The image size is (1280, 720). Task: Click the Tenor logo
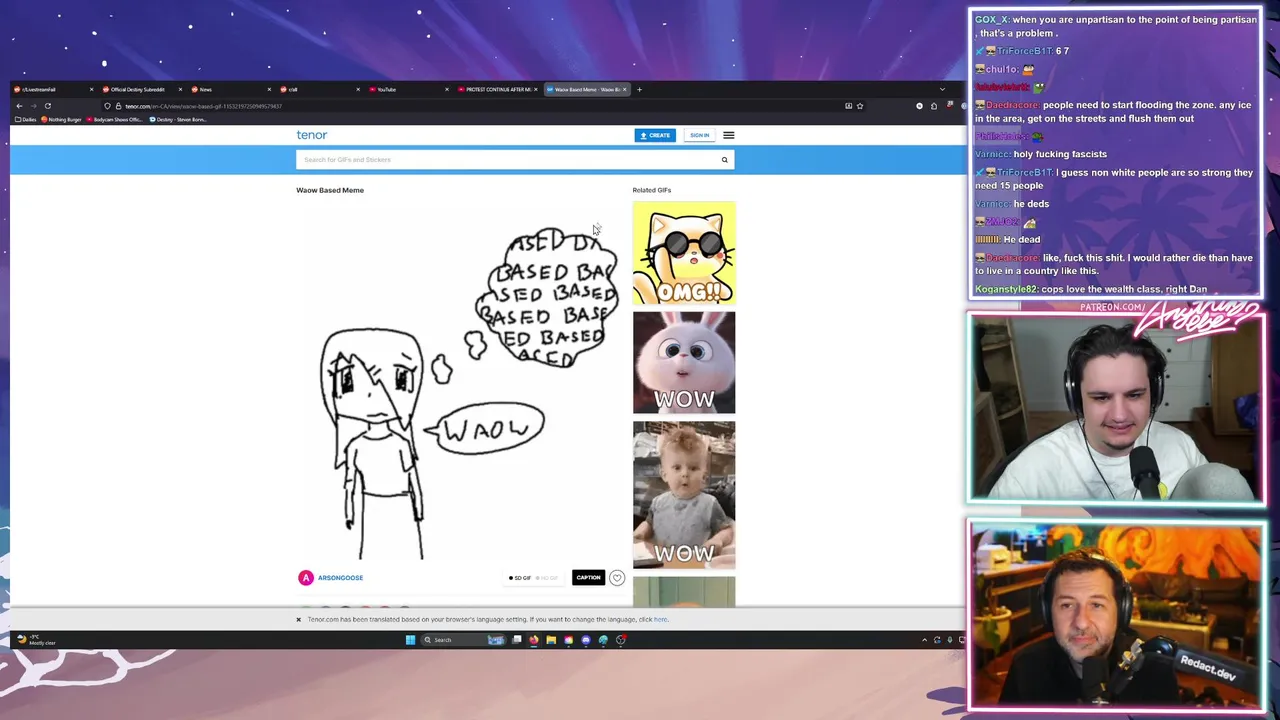(311, 135)
